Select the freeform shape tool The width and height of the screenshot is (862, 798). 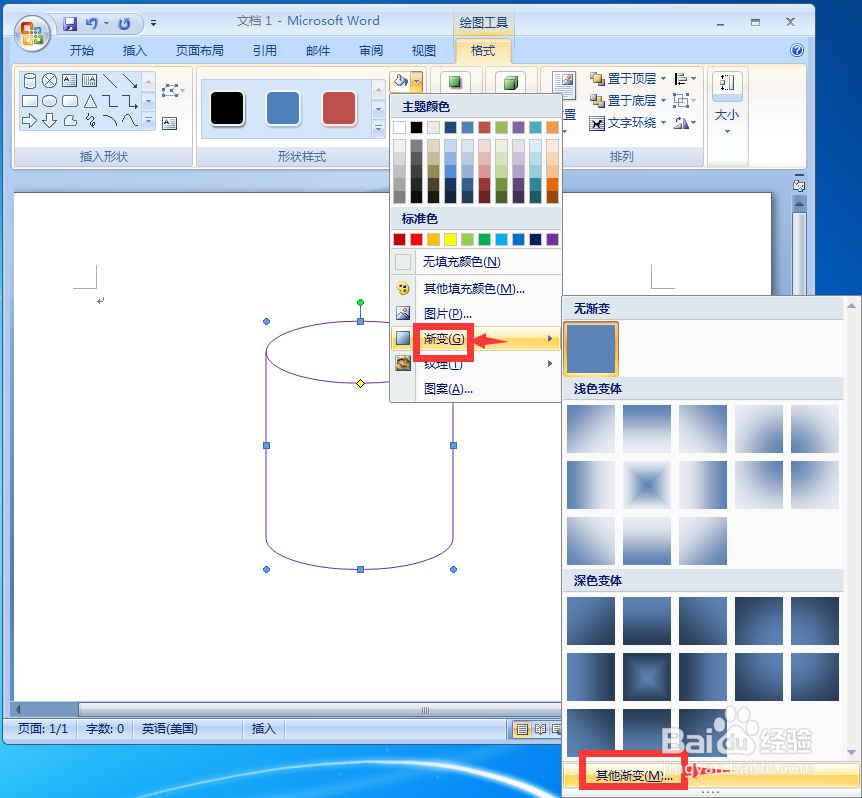(x=70, y=120)
